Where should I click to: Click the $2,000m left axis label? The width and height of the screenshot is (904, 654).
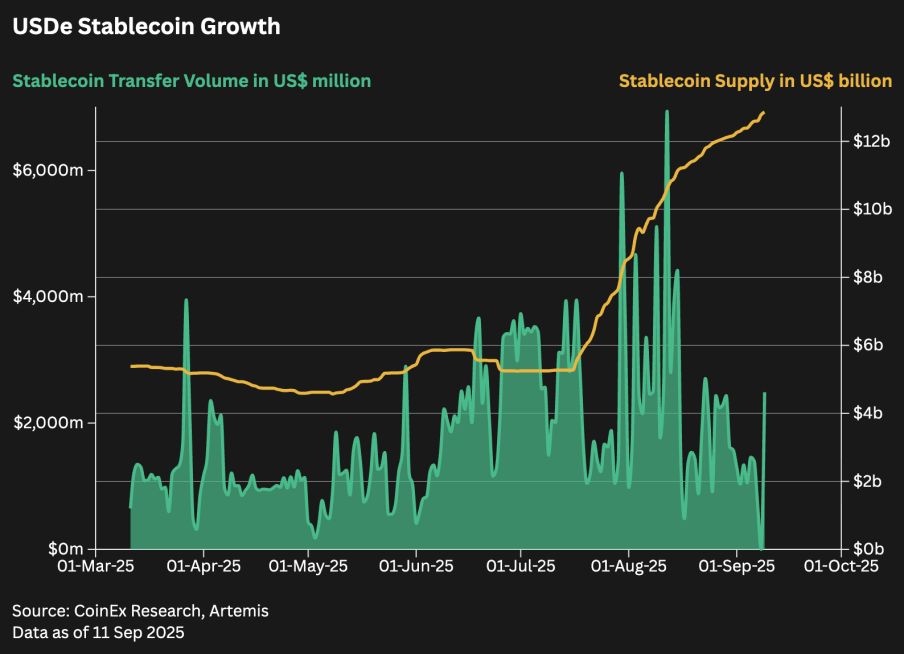tap(48, 423)
